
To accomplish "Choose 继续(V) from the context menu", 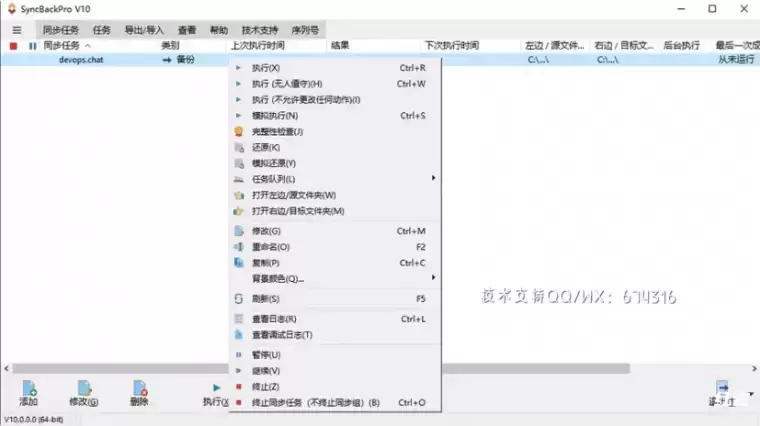I will (x=335, y=371).
